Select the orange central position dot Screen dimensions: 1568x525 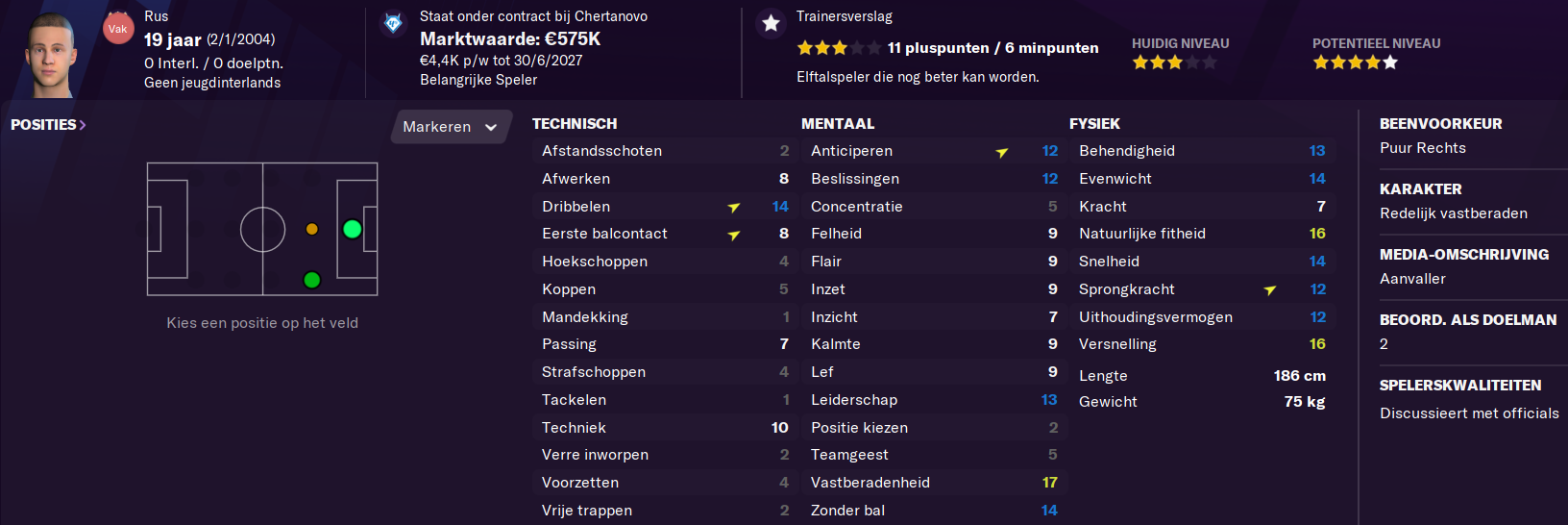(311, 229)
